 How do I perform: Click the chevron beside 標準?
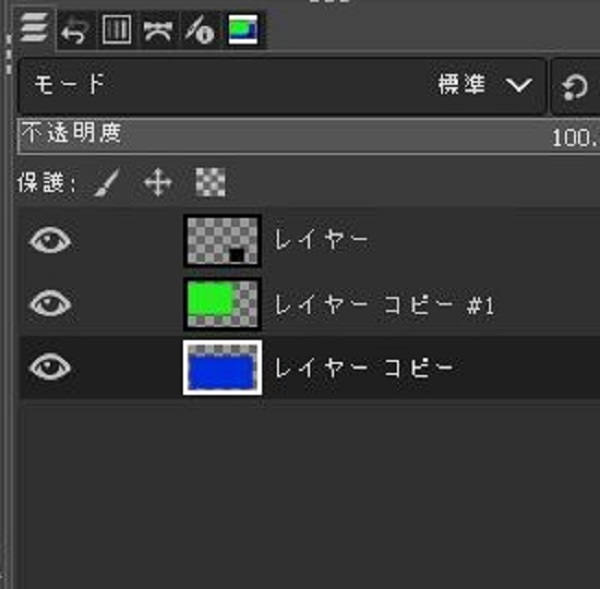[519, 85]
